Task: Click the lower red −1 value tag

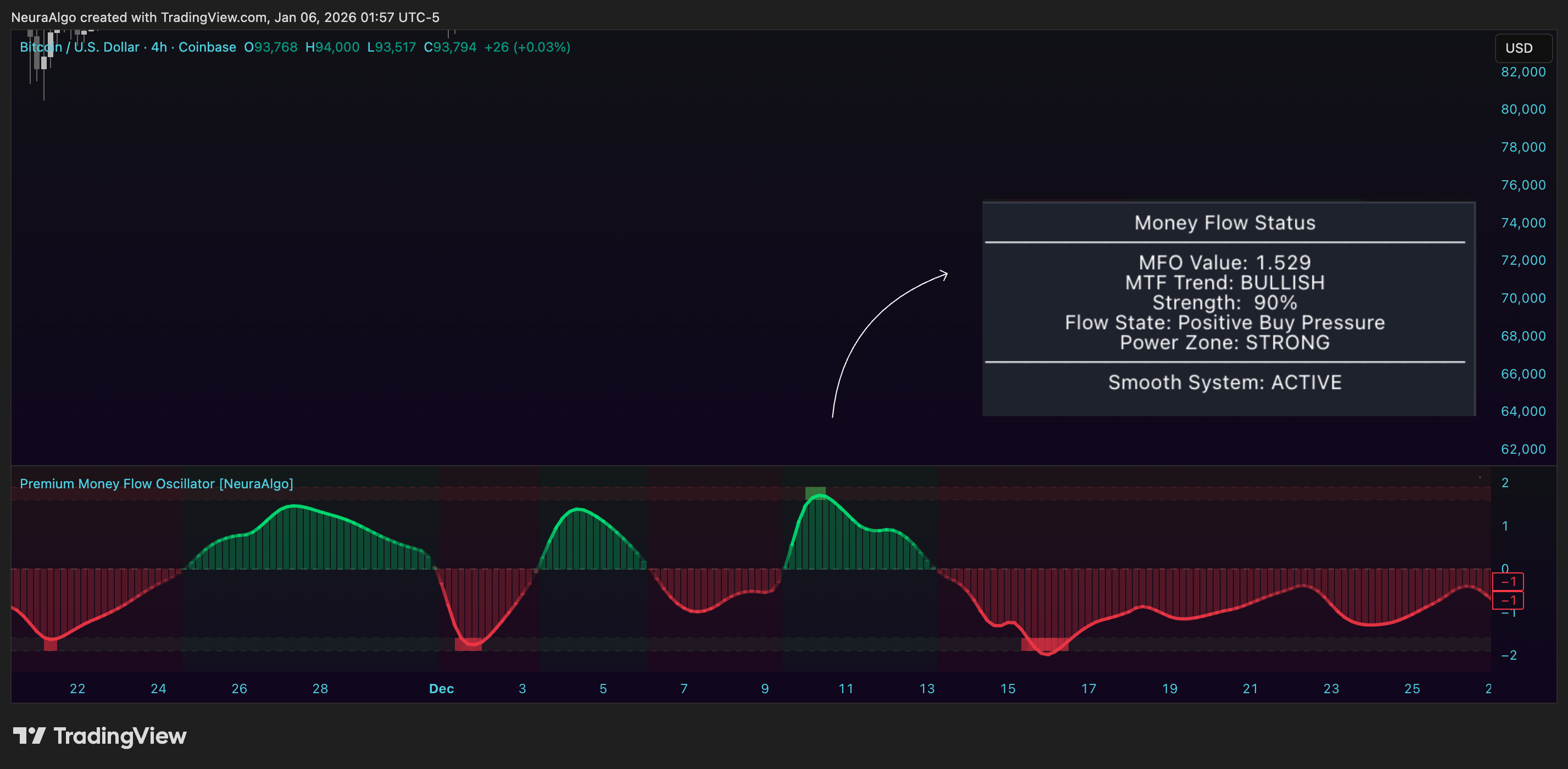Action: 1508,600
